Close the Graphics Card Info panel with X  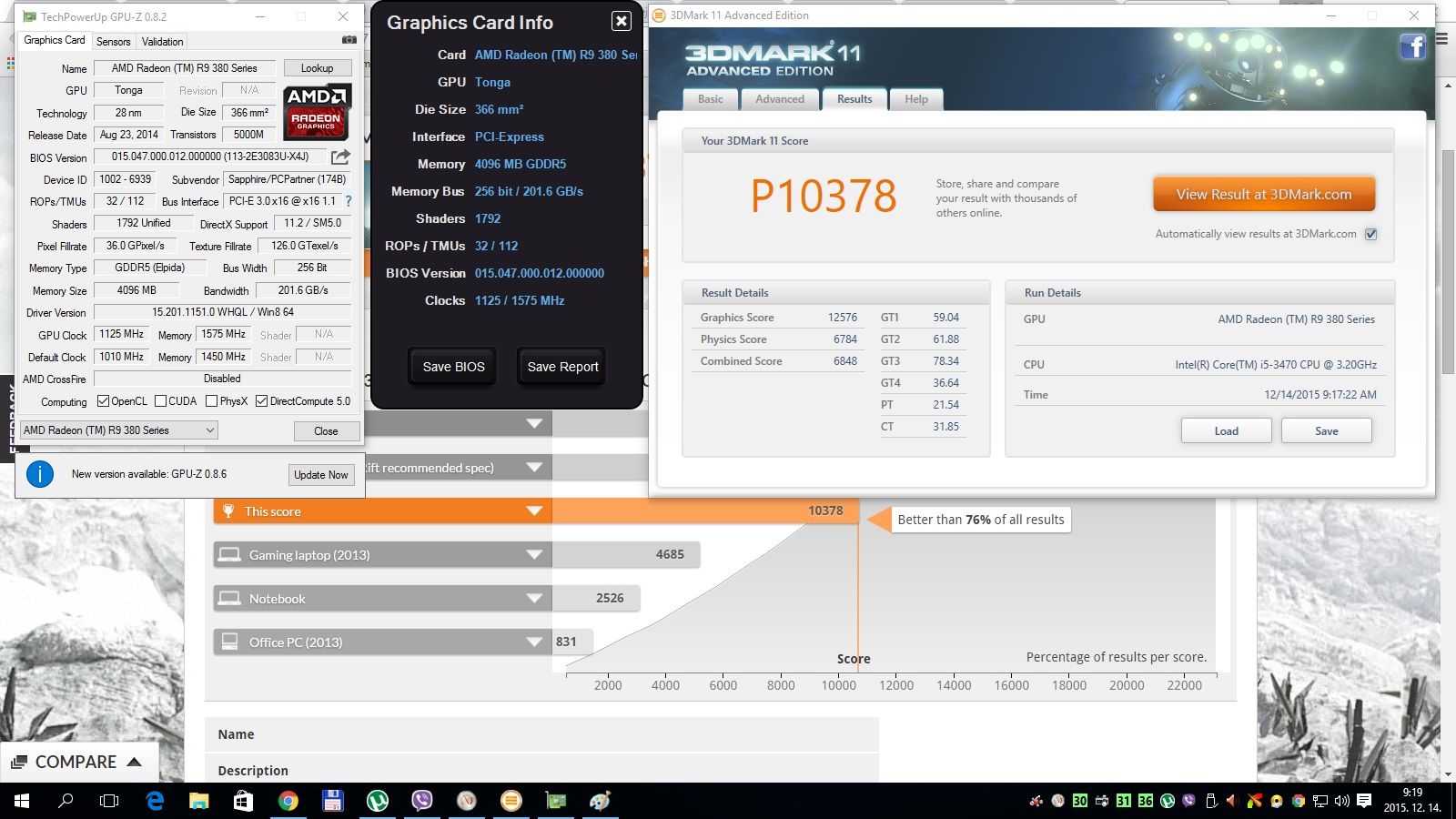621,21
